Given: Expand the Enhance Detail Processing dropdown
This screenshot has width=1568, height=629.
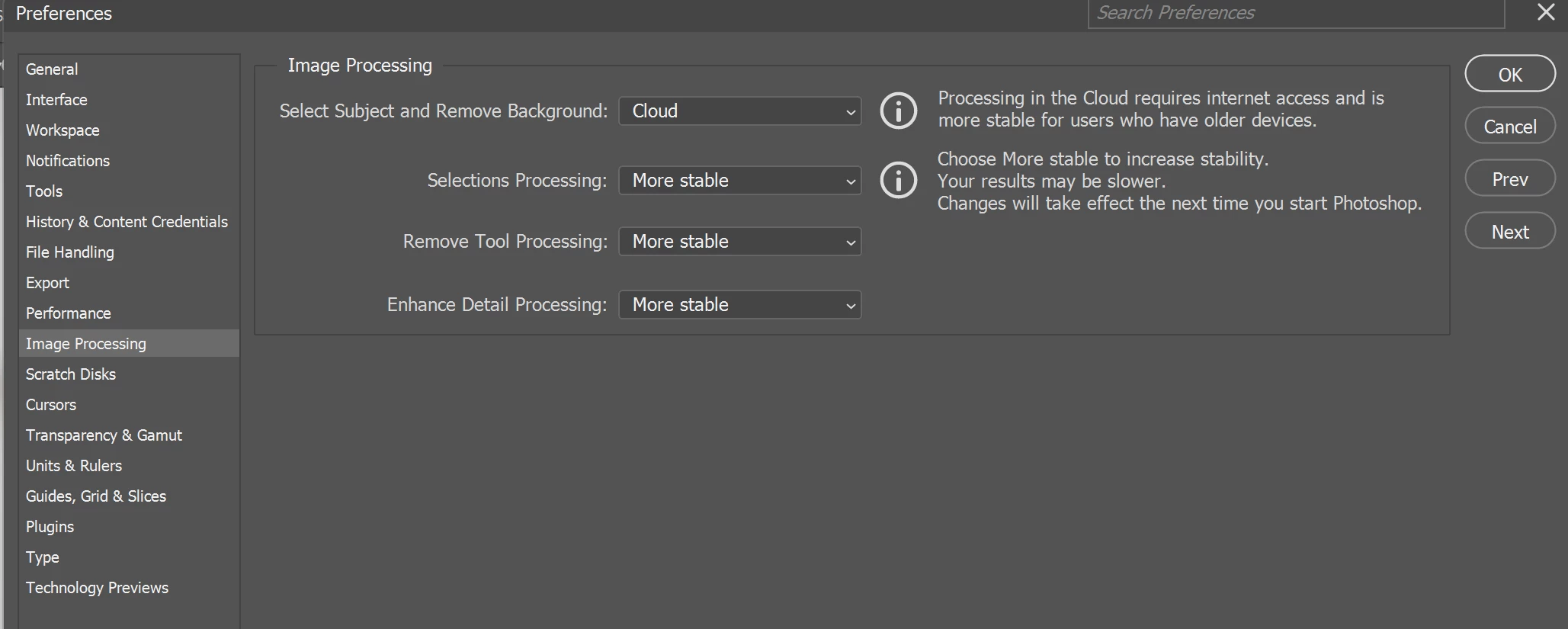Looking at the screenshot, I should coord(739,305).
